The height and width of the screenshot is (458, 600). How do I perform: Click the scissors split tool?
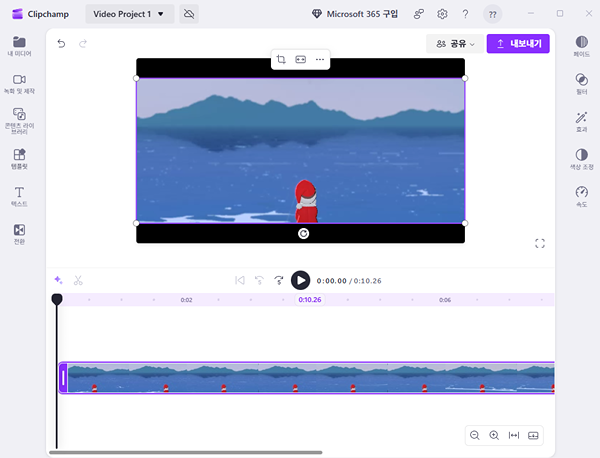click(x=78, y=280)
